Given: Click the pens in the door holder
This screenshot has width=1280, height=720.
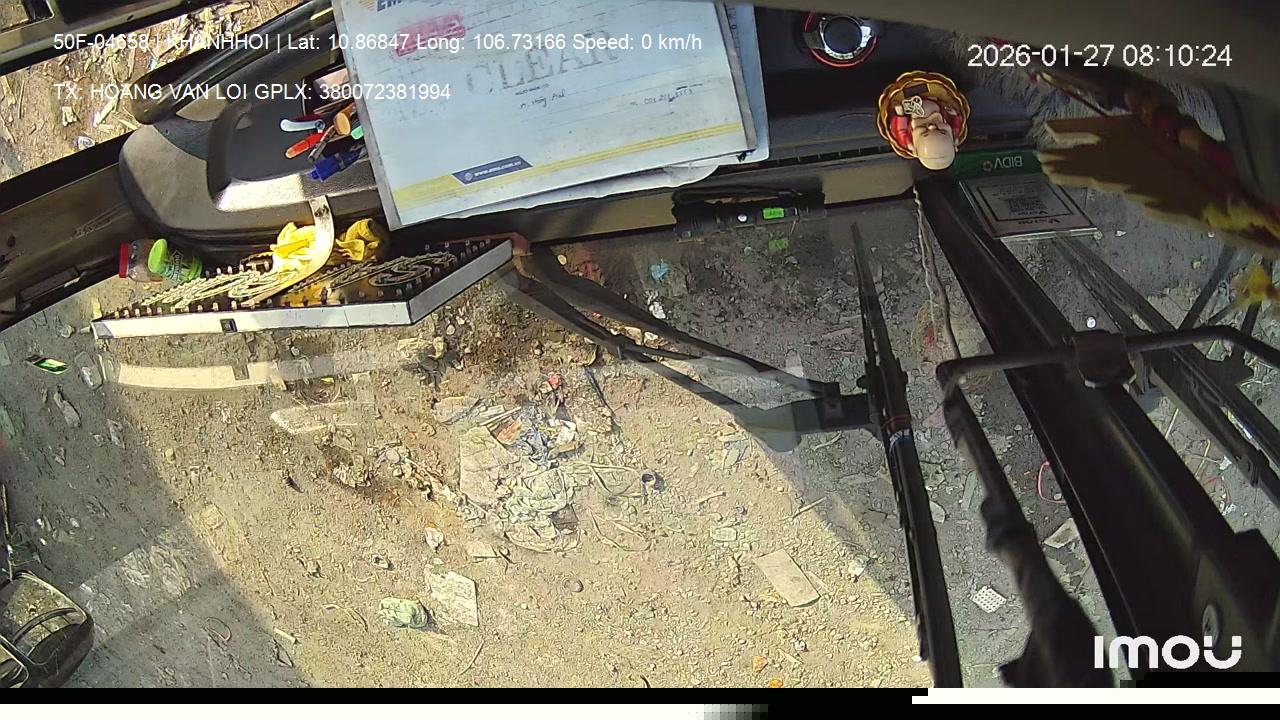Looking at the screenshot, I should [322, 140].
